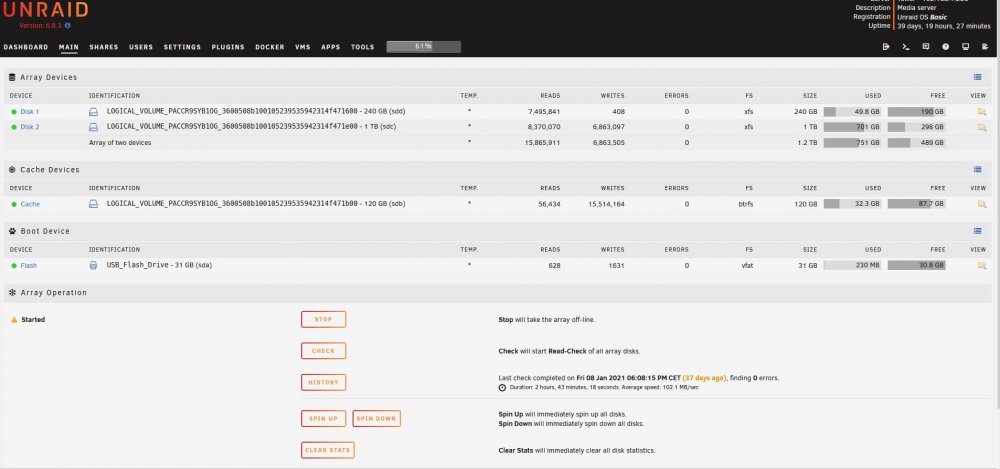Click green status dot for Cache
The height and width of the screenshot is (469, 1000).
tap(14, 204)
